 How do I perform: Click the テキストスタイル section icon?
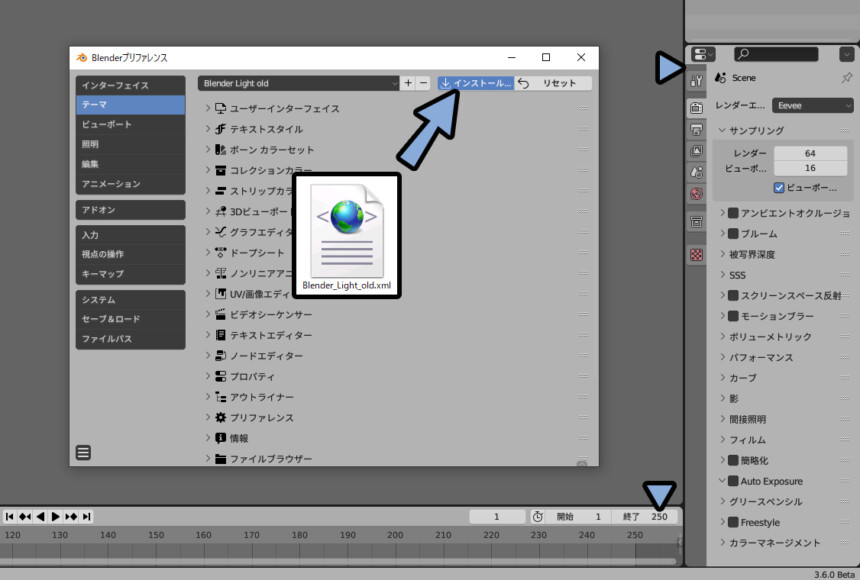(x=220, y=129)
